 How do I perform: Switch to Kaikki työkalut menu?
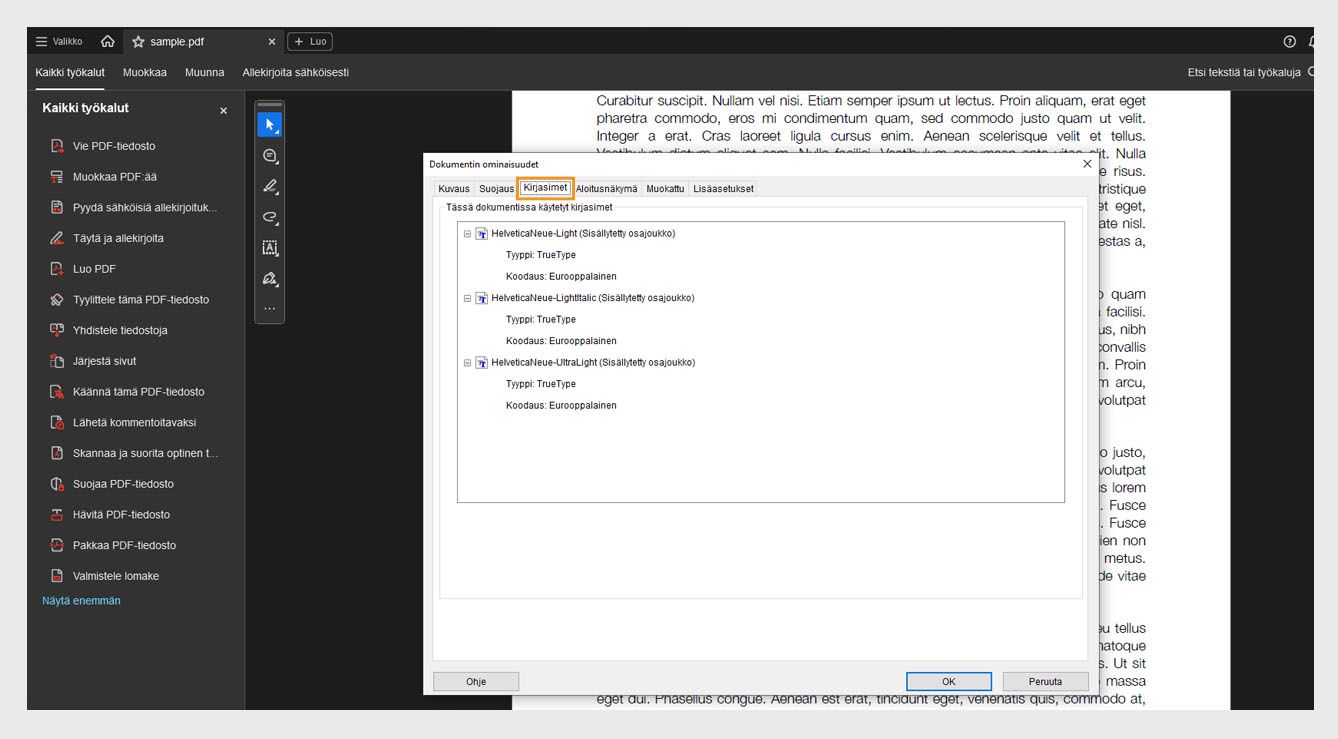[x=70, y=72]
